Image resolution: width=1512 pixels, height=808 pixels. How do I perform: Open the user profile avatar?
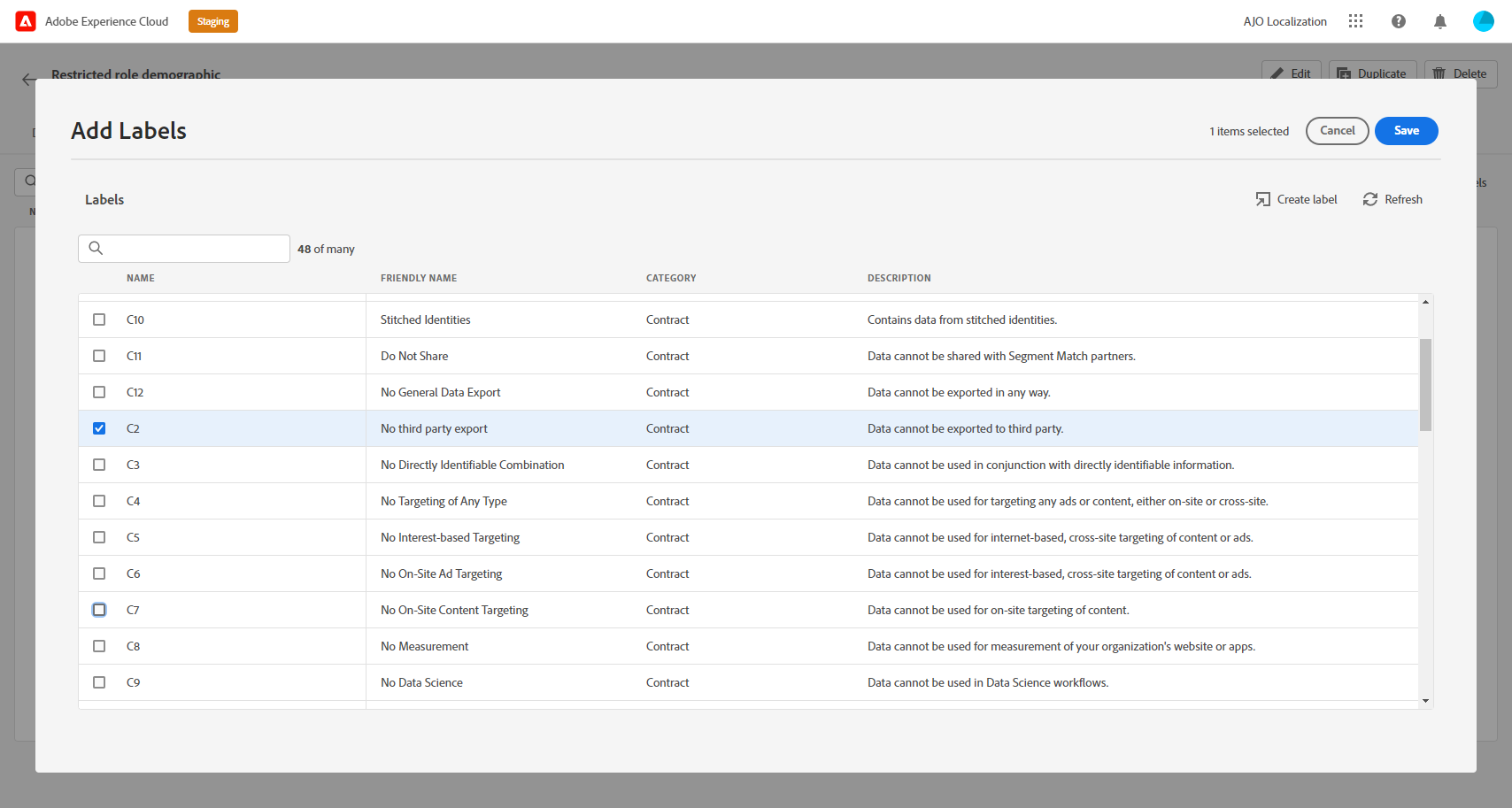click(x=1484, y=21)
